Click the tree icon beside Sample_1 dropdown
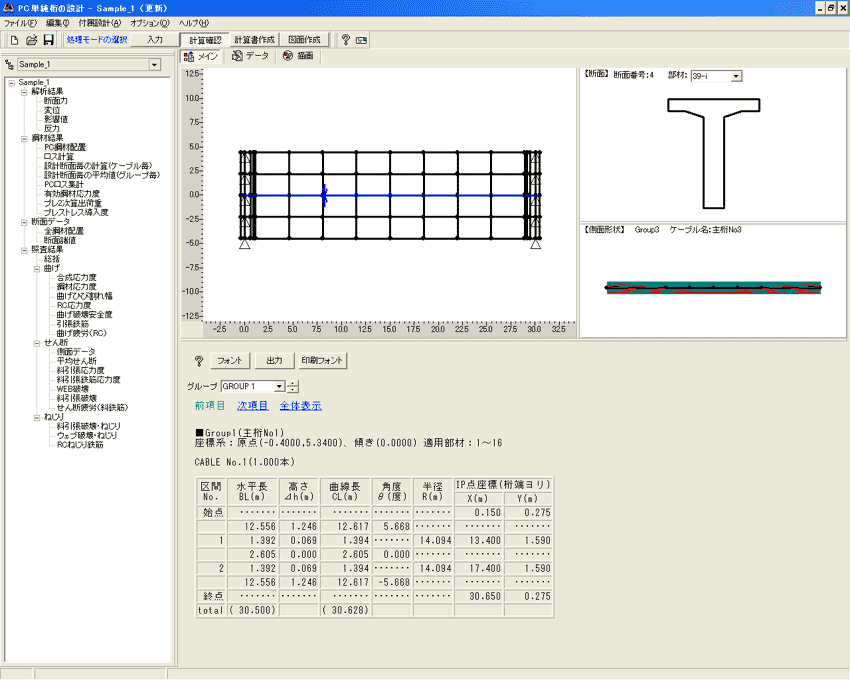This screenshot has height=680, width=850. coord(10,64)
